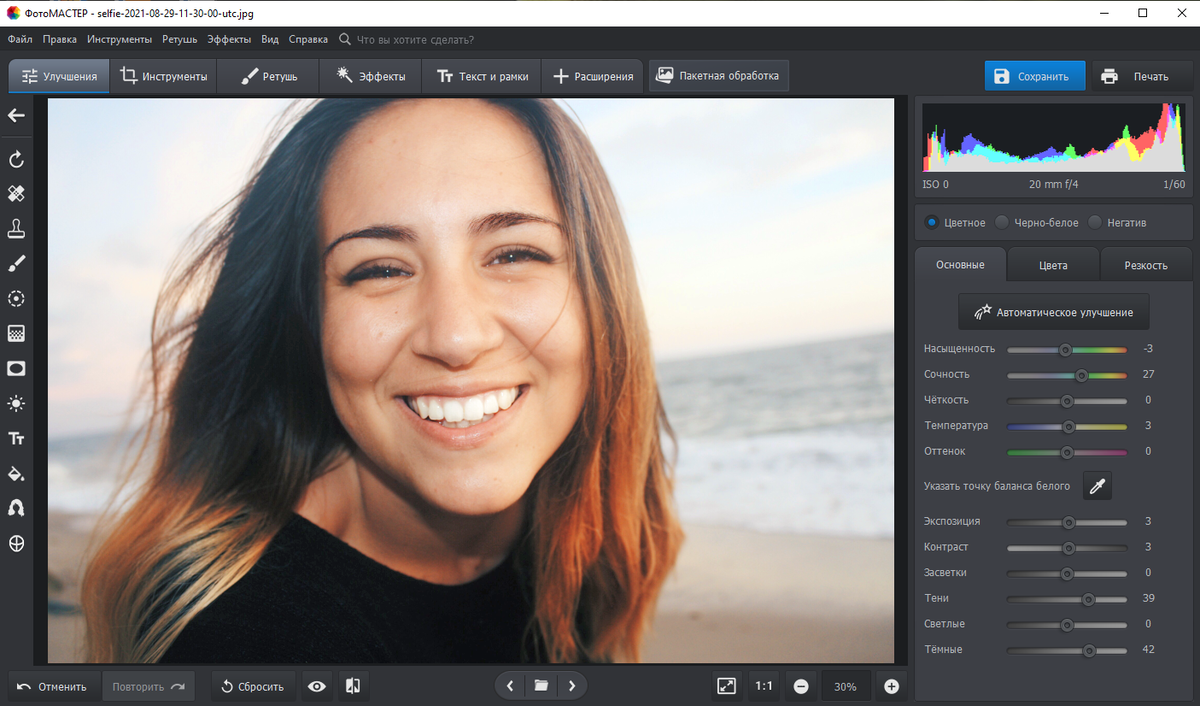Click the Насыщенность slider handle
This screenshot has width=1200, height=706.
click(1065, 350)
